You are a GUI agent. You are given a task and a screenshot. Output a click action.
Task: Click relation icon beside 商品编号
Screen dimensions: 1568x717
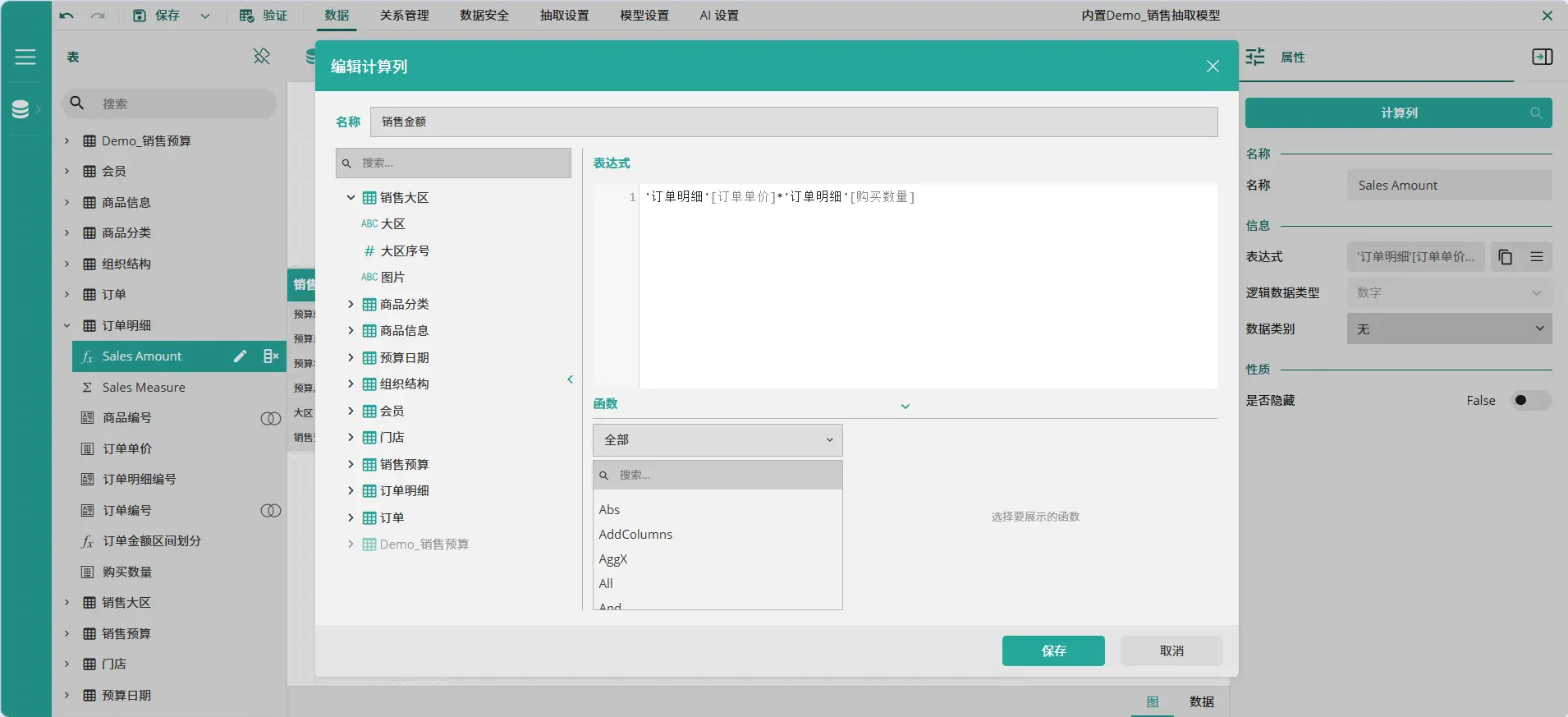[271, 418]
